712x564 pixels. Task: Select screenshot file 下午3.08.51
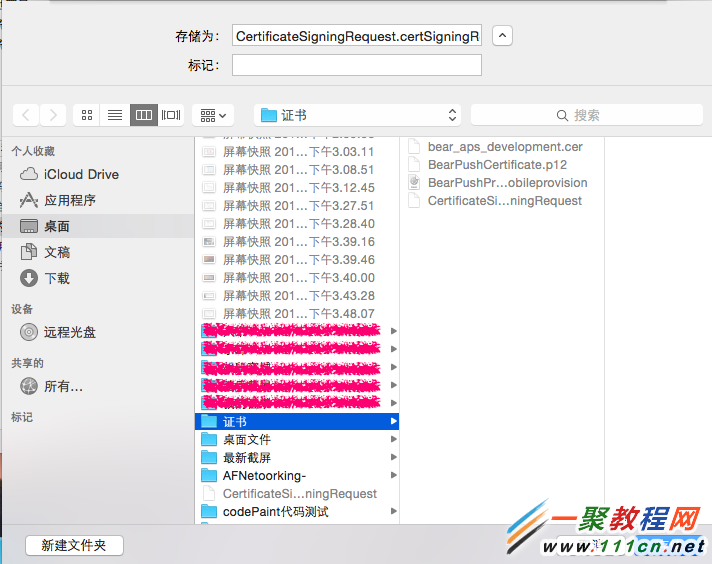click(297, 170)
